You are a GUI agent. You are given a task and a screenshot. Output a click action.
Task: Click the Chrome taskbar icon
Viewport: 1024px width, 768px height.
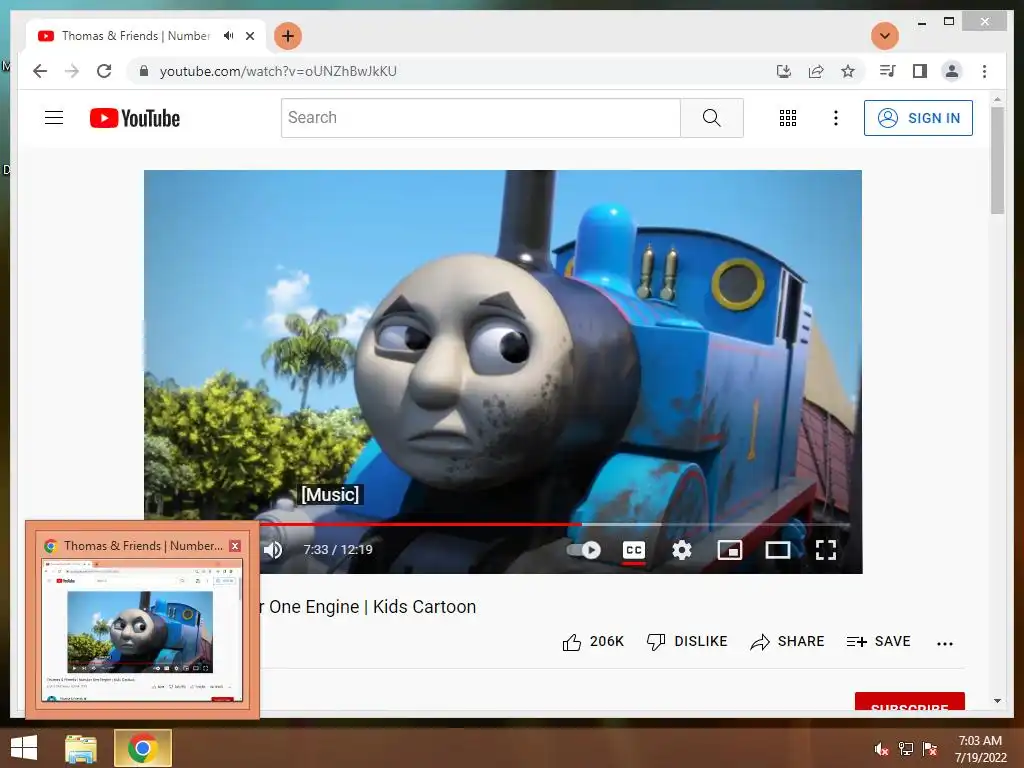coord(142,748)
